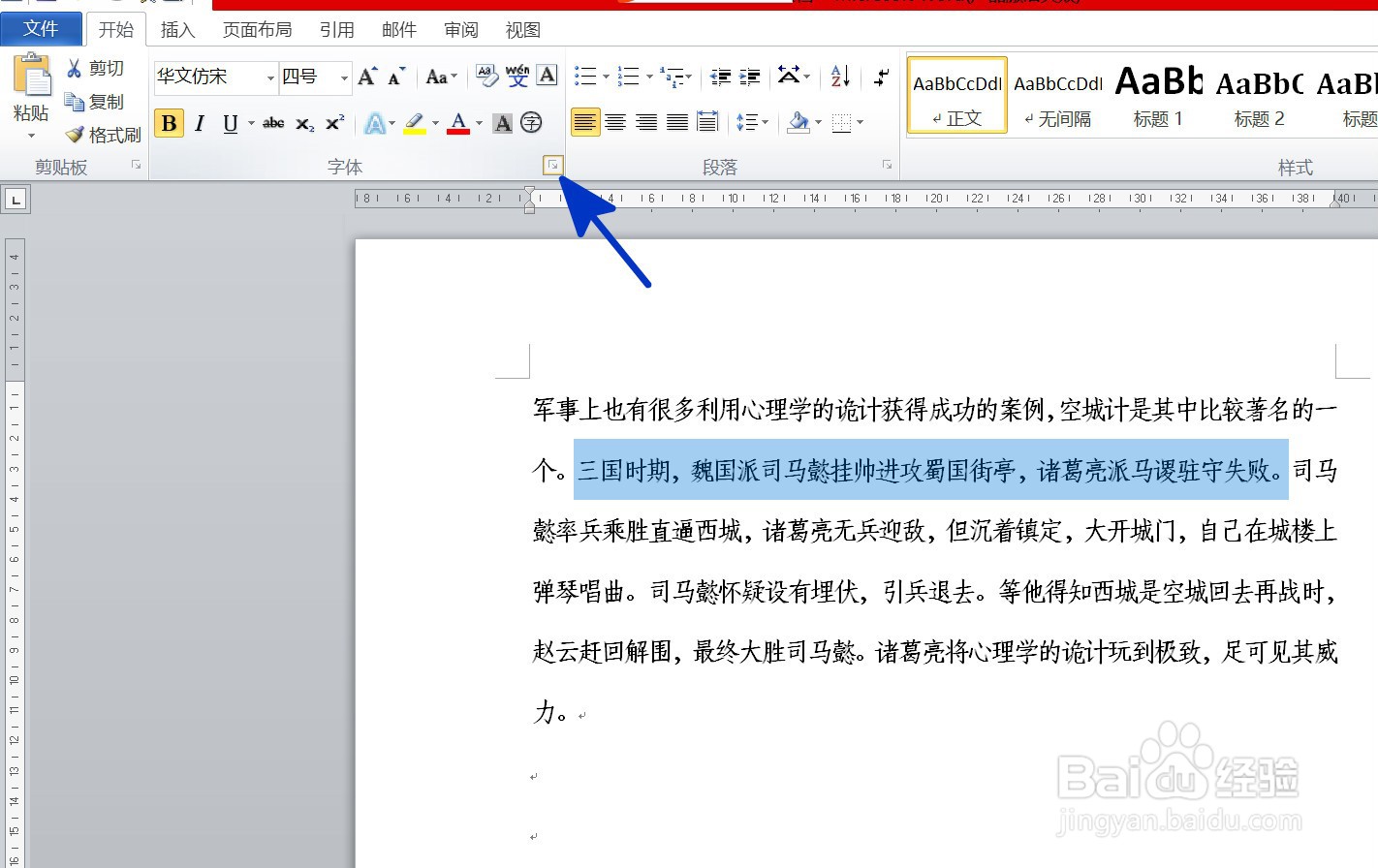
Task: Enable subscript formatting
Action: coord(303,124)
